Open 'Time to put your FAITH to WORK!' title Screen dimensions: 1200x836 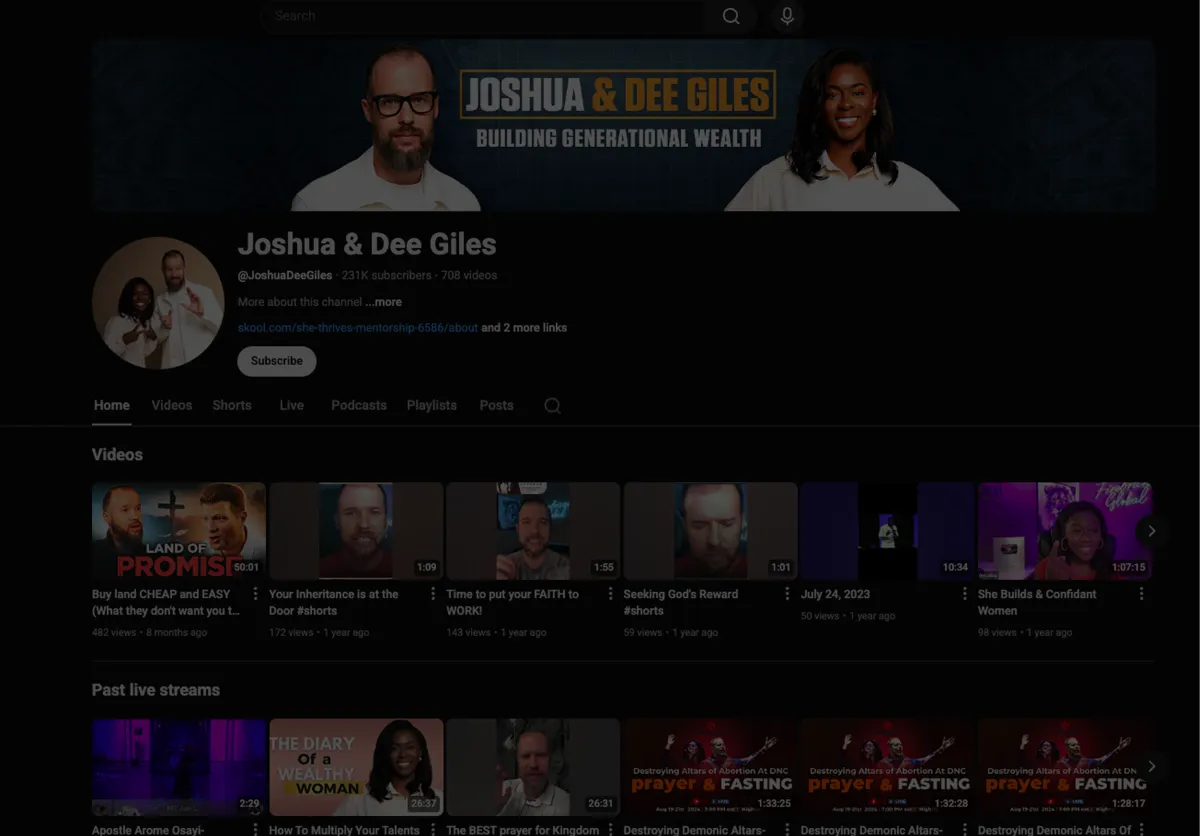click(x=513, y=602)
